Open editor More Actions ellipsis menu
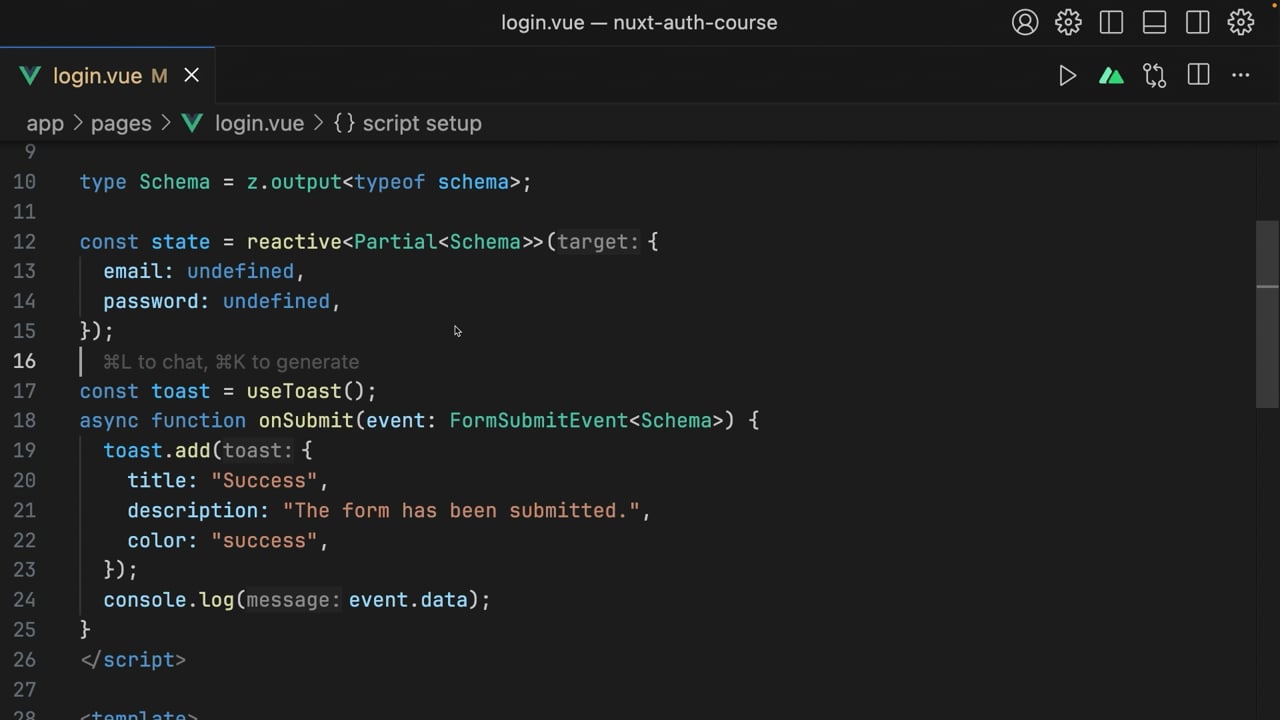Image resolution: width=1280 pixels, height=720 pixels. [1241, 76]
